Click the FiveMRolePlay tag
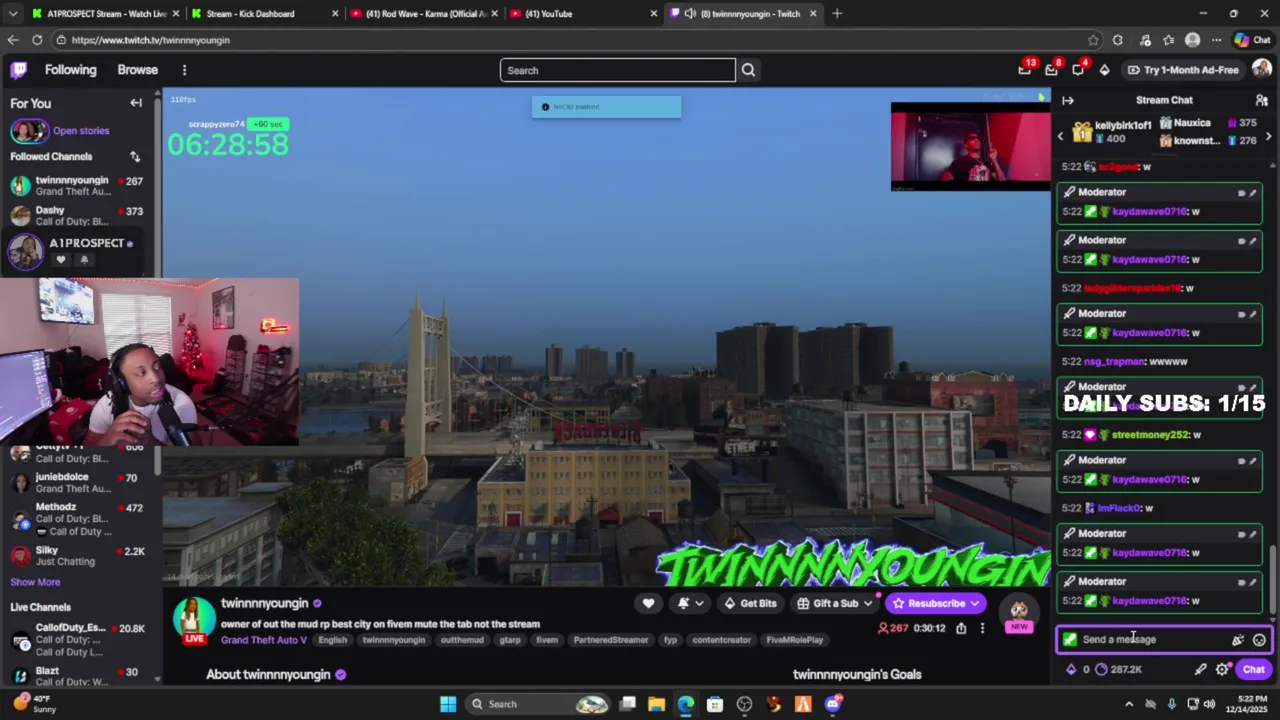Image resolution: width=1280 pixels, height=720 pixels. [x=795, y=640]
